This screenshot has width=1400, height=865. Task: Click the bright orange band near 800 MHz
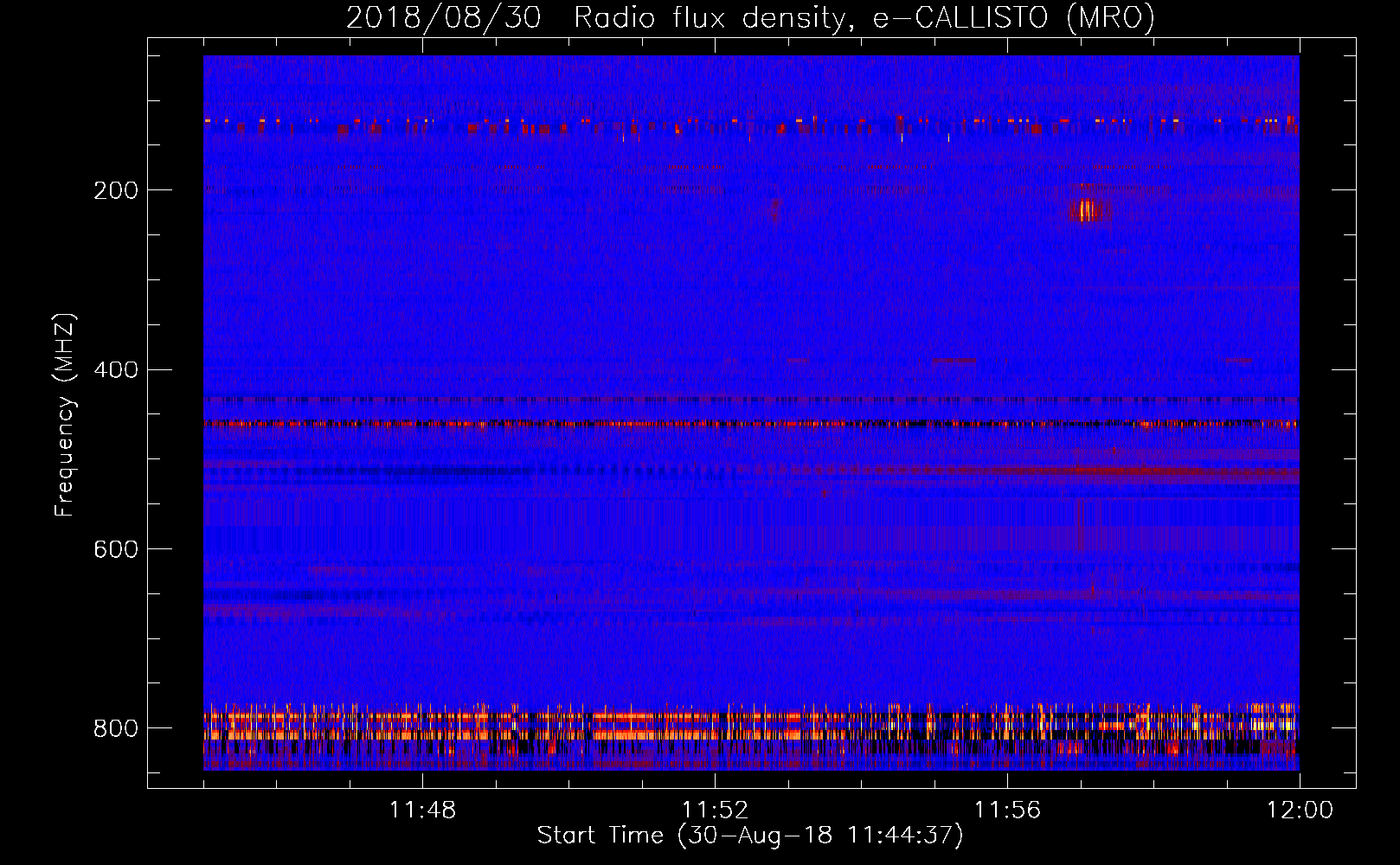[751, 725]
